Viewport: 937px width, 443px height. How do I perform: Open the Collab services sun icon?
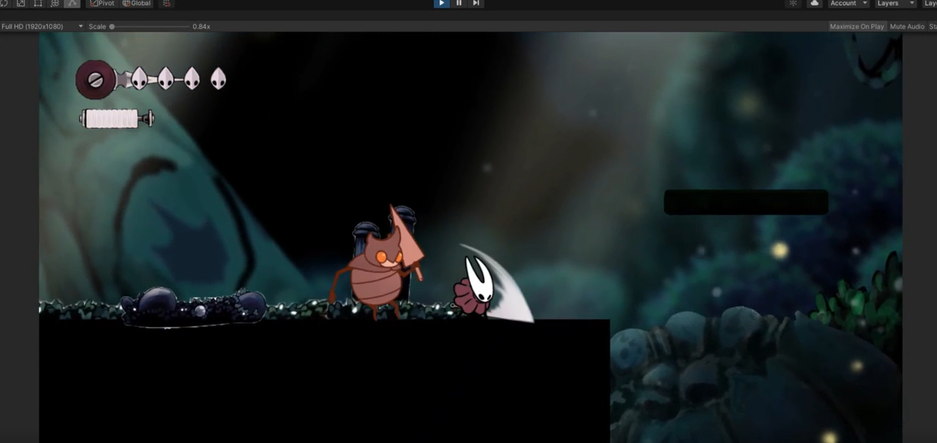[x=793, y=3]
